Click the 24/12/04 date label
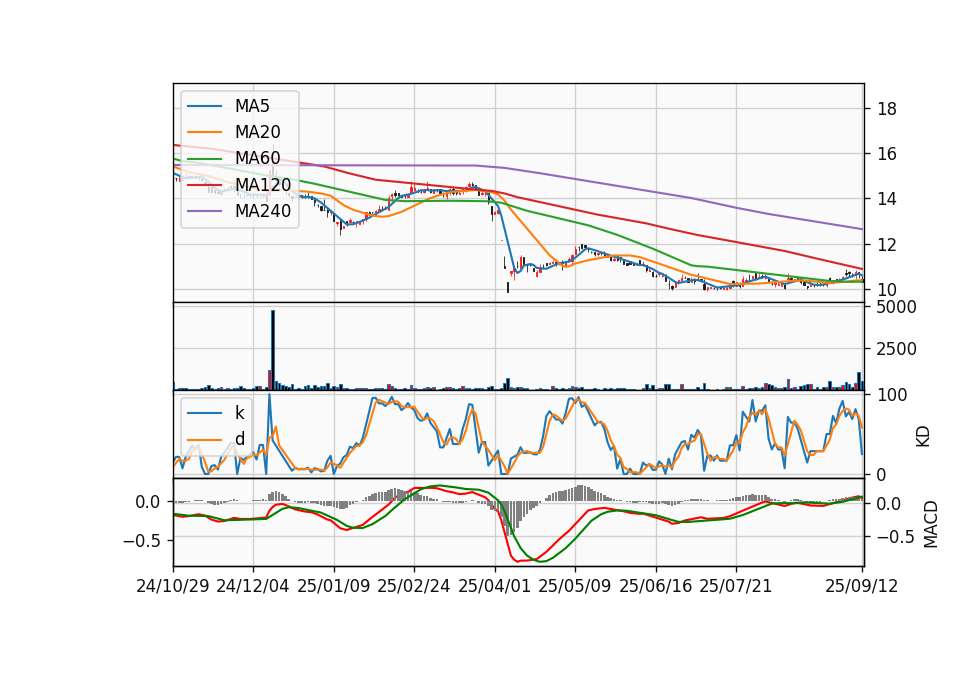Screen dimensions: 960x690 tap(253, 586)
